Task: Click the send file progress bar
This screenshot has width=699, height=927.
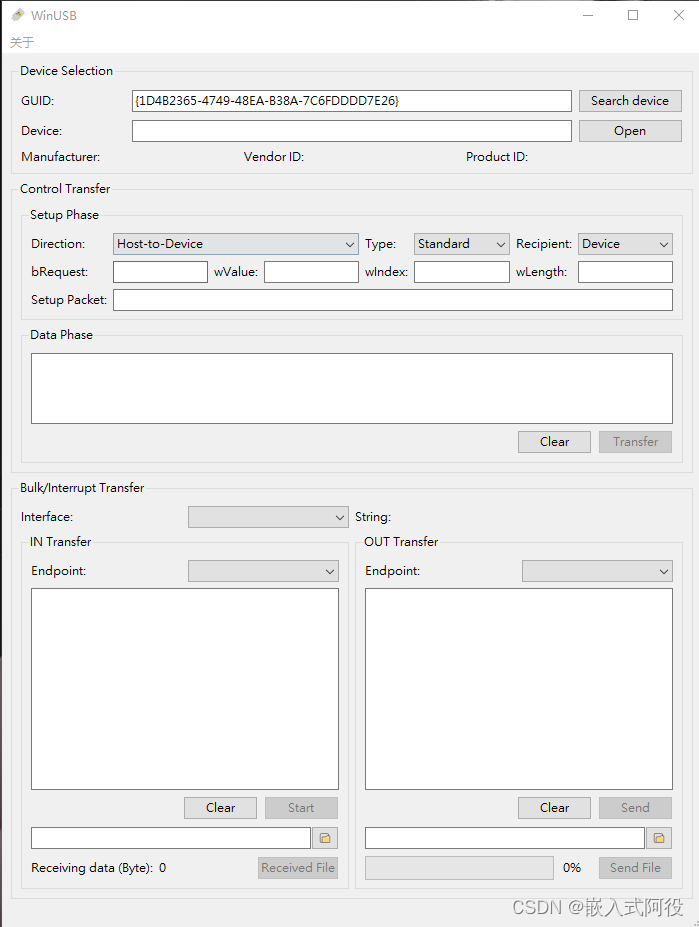Action: click(459, 868)
